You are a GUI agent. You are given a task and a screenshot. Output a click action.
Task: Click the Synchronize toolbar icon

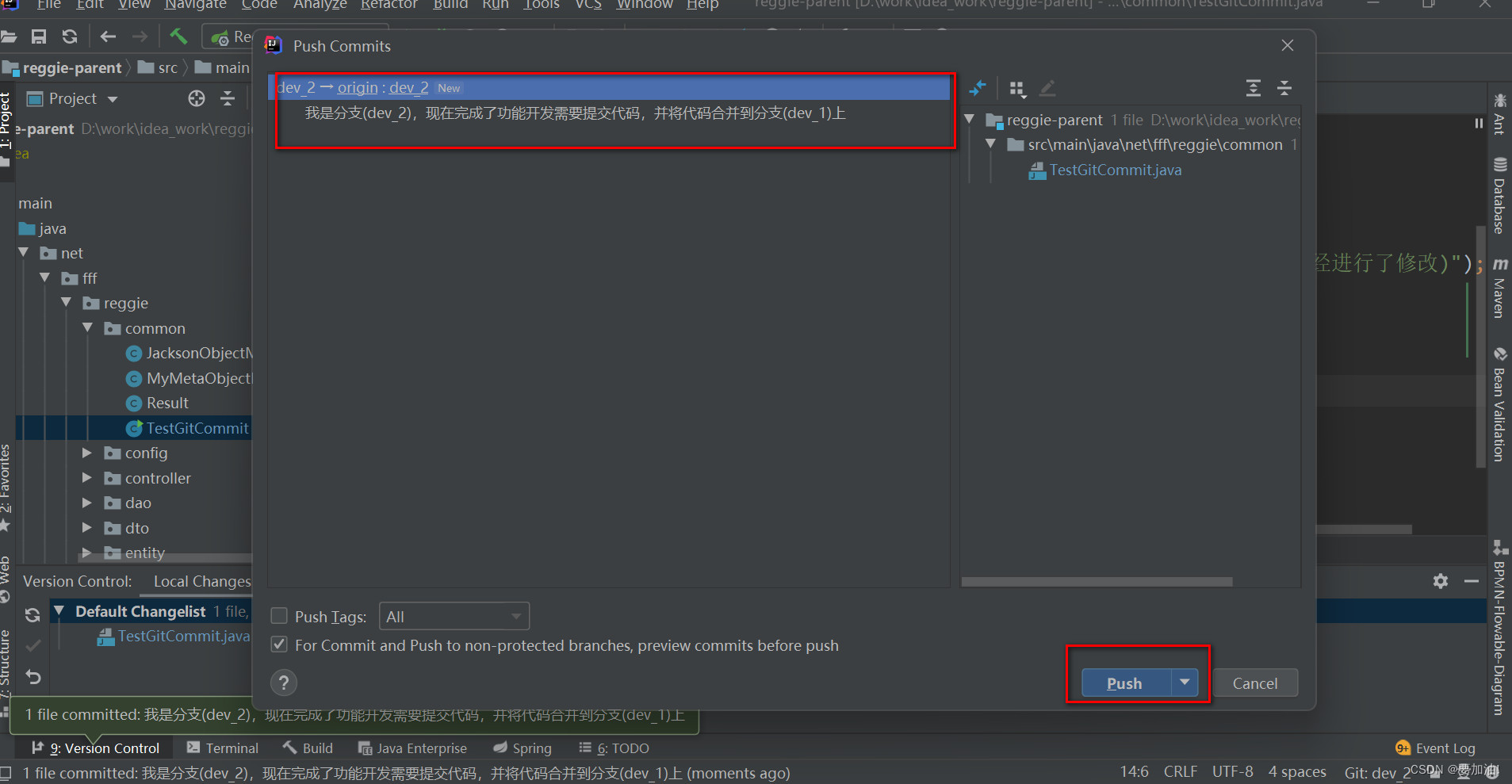pos(70,36)
